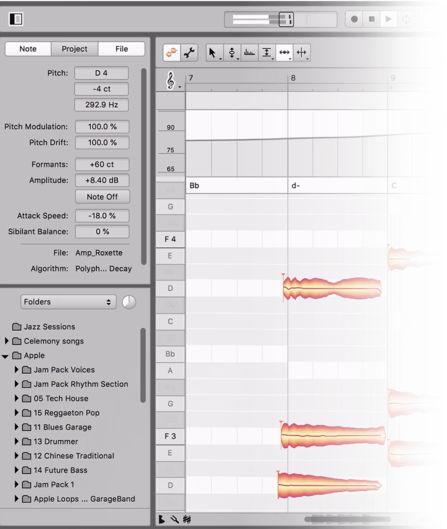This screenshot has width=447, height=529.
Task: Click the Attack Speed -18.0 % field
Action: 102,216
